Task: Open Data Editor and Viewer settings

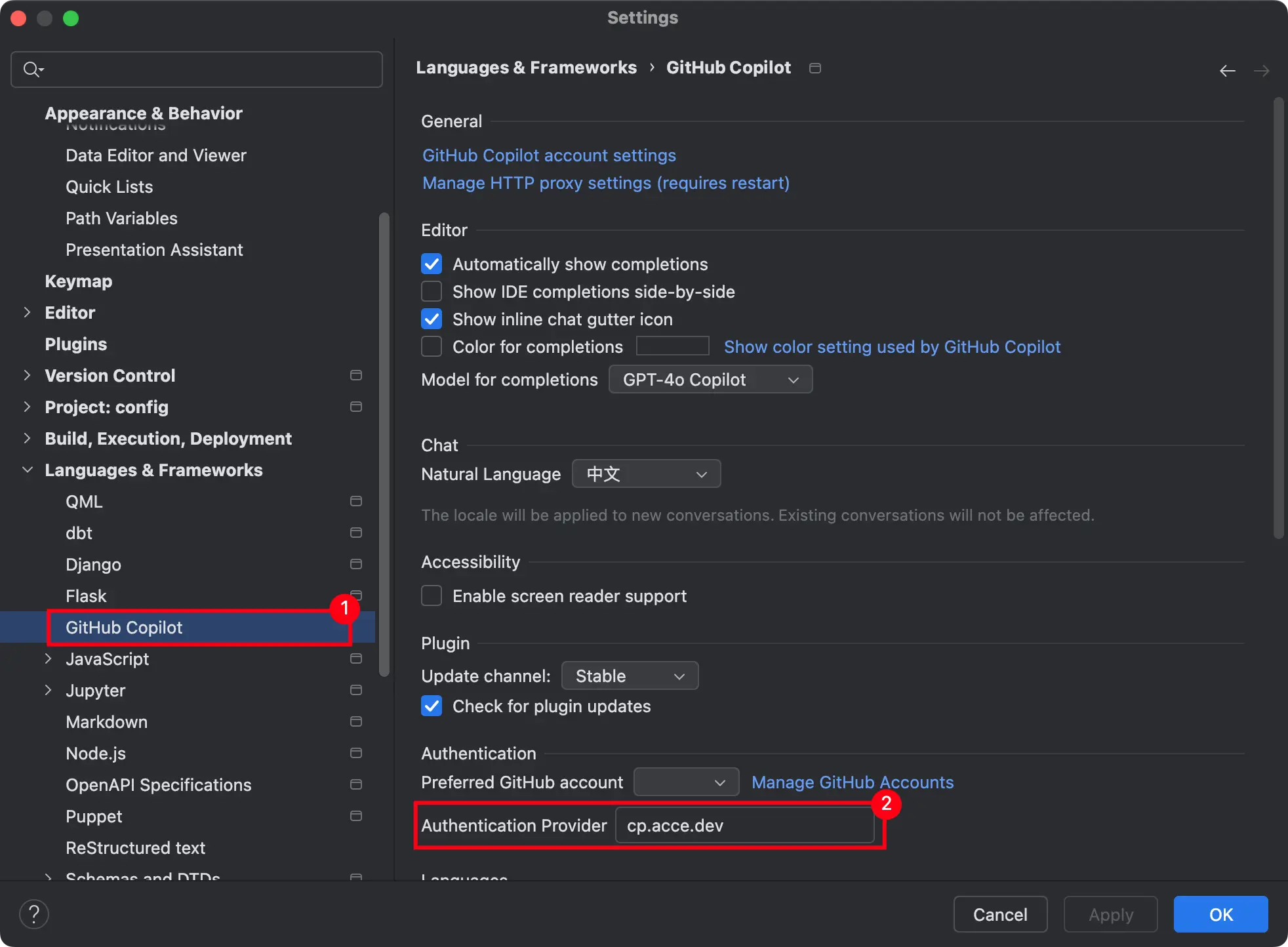Action: coord(156,155)
